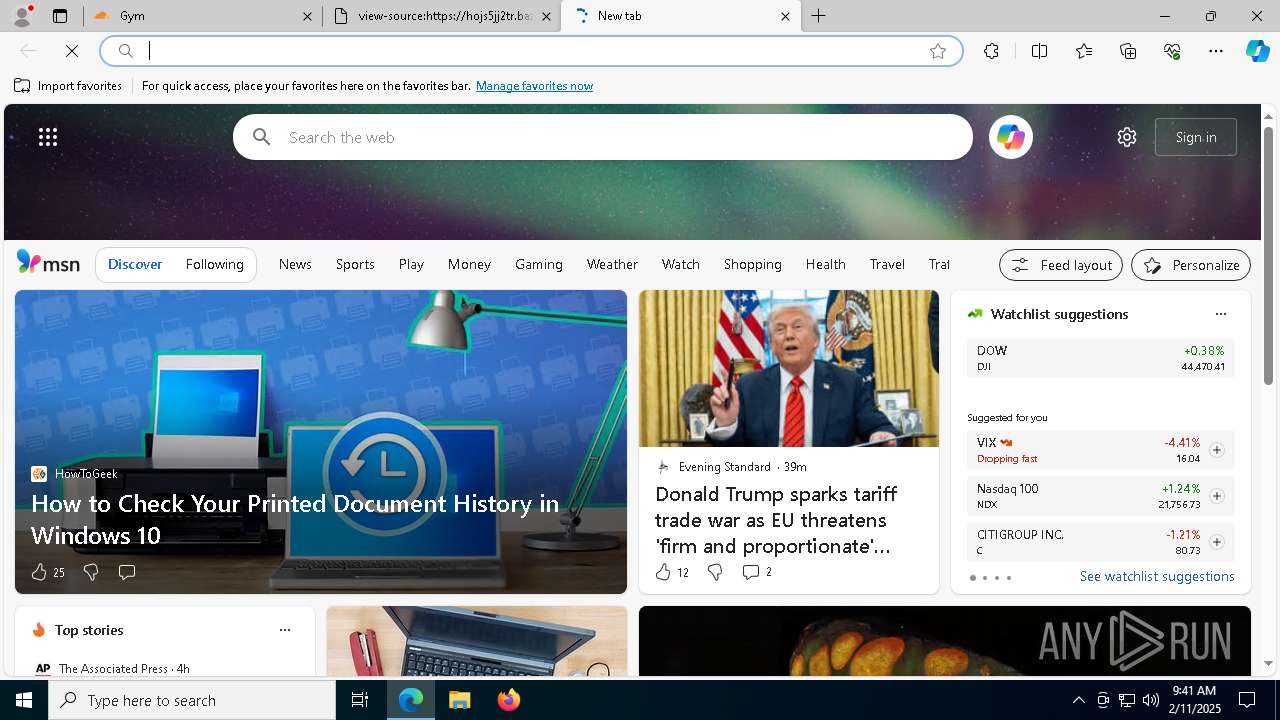Open Watchlist suggestions more options
Image resolution: width=1280 pixels, height=720 pixels.
1221,314
